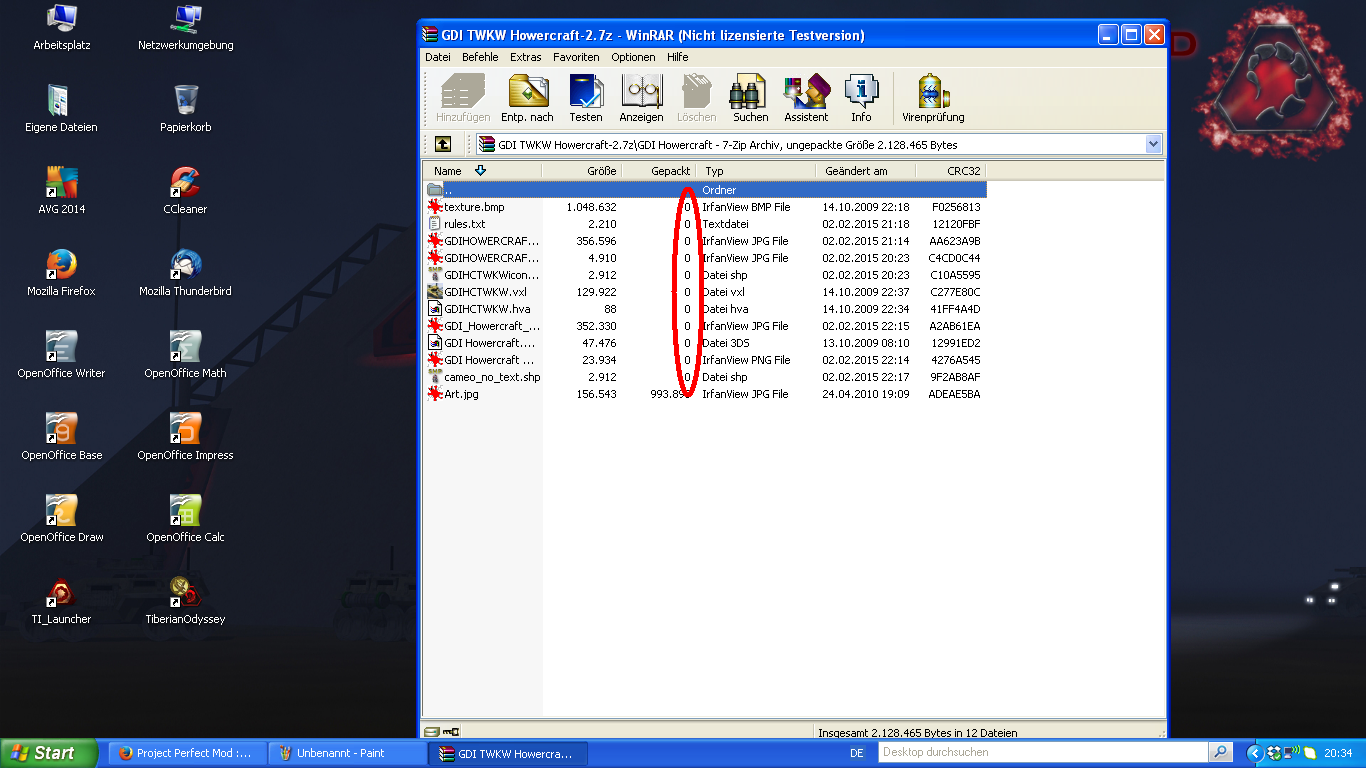Click the Anzeigen view toolbar icon
This screenshot has height=768, width=1366.
point(641,98)
